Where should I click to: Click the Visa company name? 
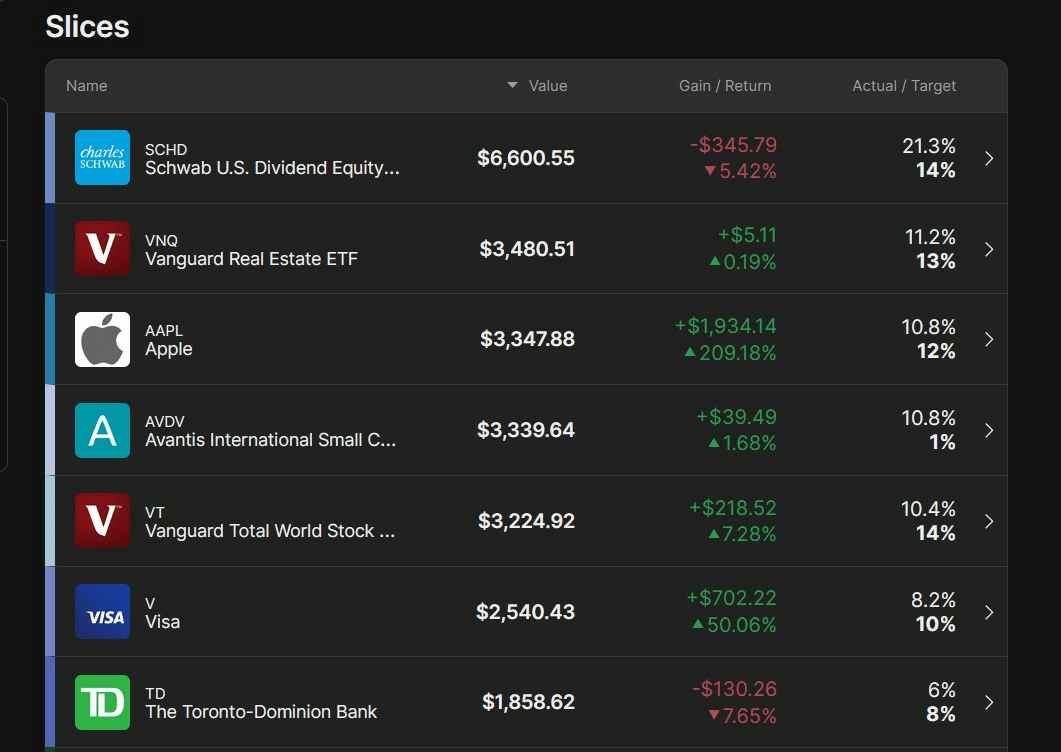162,622
